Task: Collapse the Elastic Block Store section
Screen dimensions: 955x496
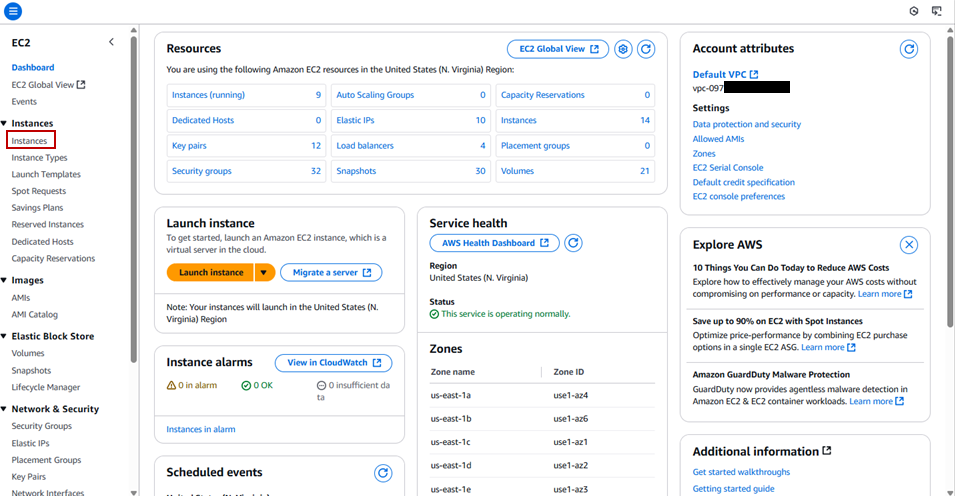Action: pos(6,337)
